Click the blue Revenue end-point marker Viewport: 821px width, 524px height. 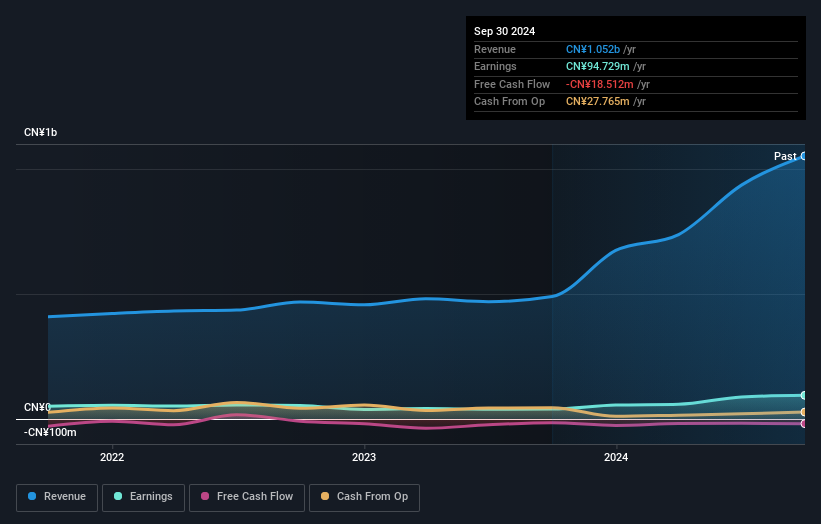pyautogui.click(x=804, y=156)
